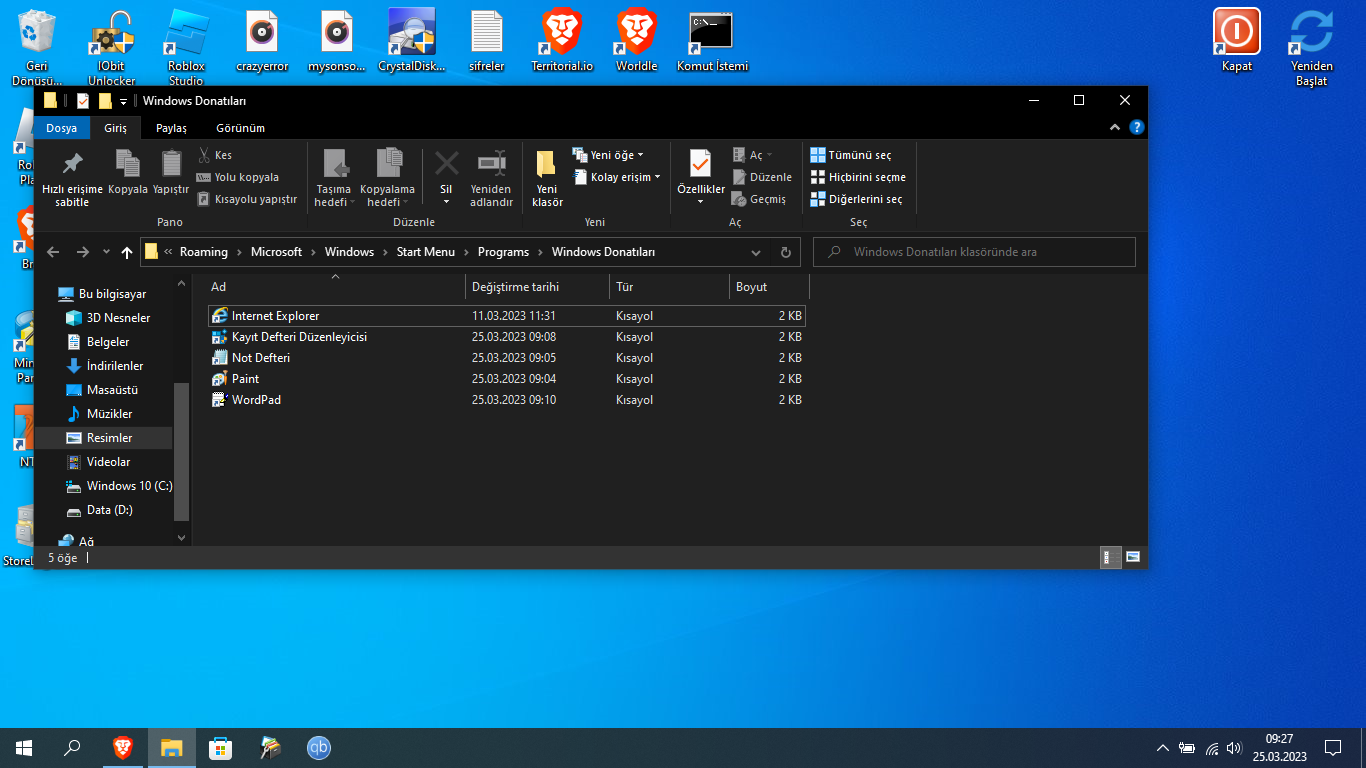The image size is (1366, 768).
Task: Click the navigation pane vertical scrollbar
Action: click(x=181, y=450)
